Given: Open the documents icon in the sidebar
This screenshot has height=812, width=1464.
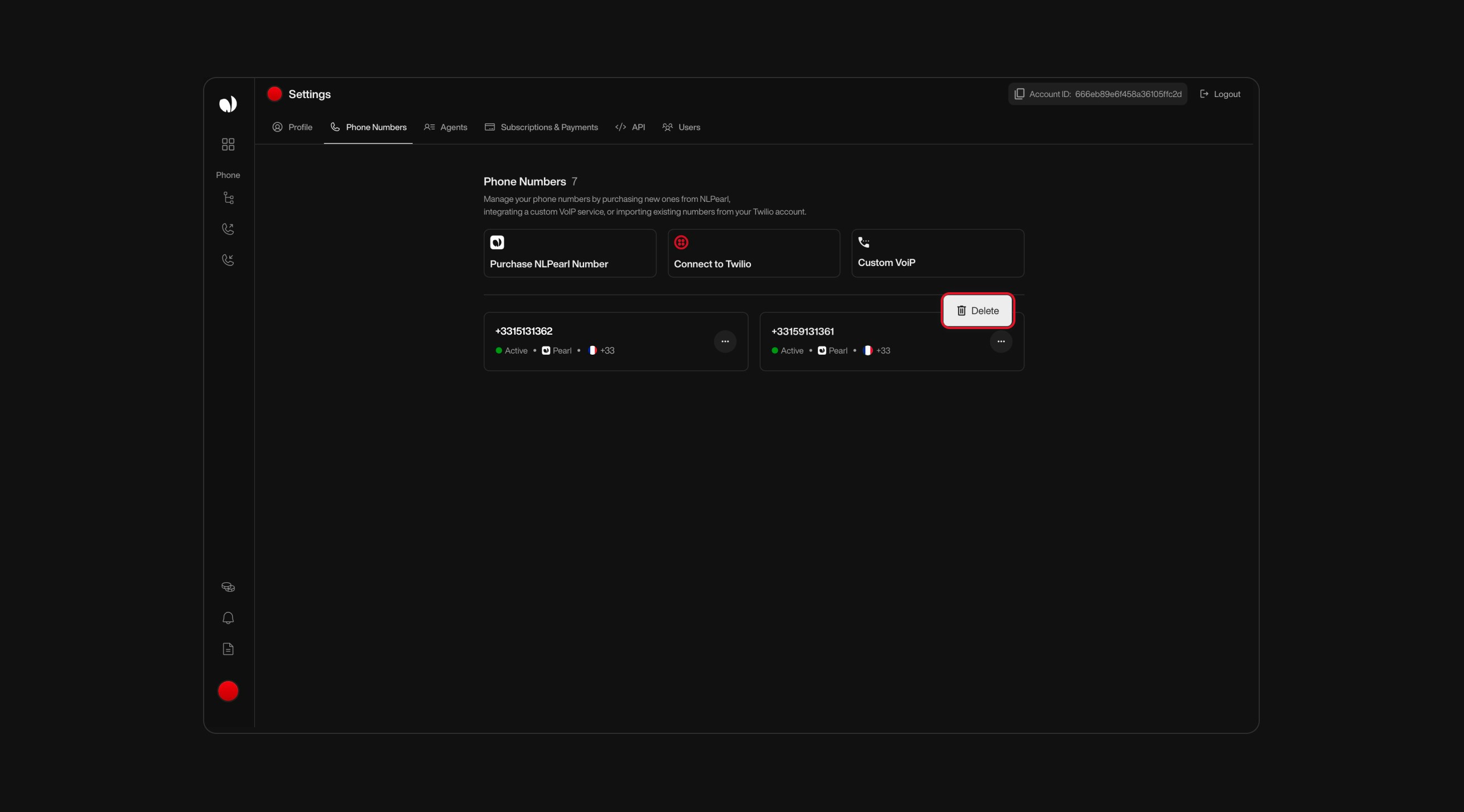Looking at the screenshot, I should click(228, 649).
